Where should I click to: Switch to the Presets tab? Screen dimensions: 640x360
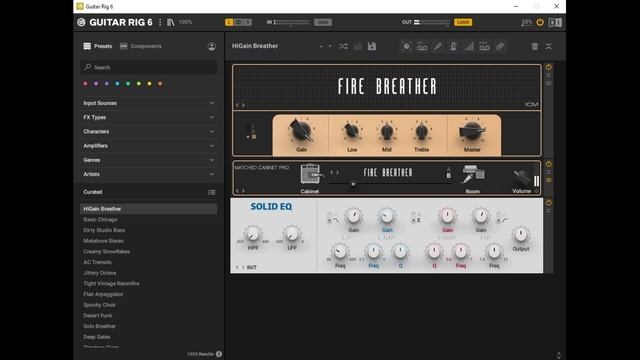pos(98,46)
